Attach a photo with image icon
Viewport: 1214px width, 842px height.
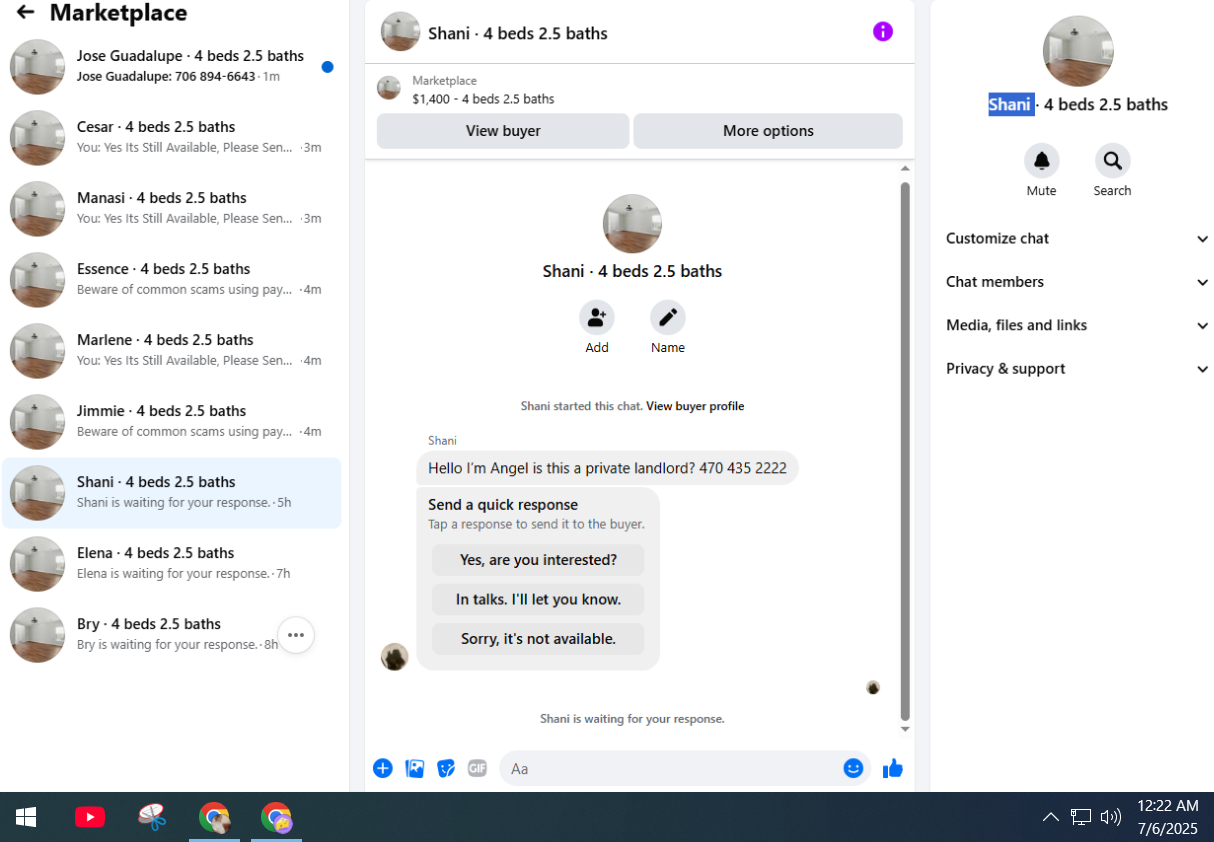[415, 768]
